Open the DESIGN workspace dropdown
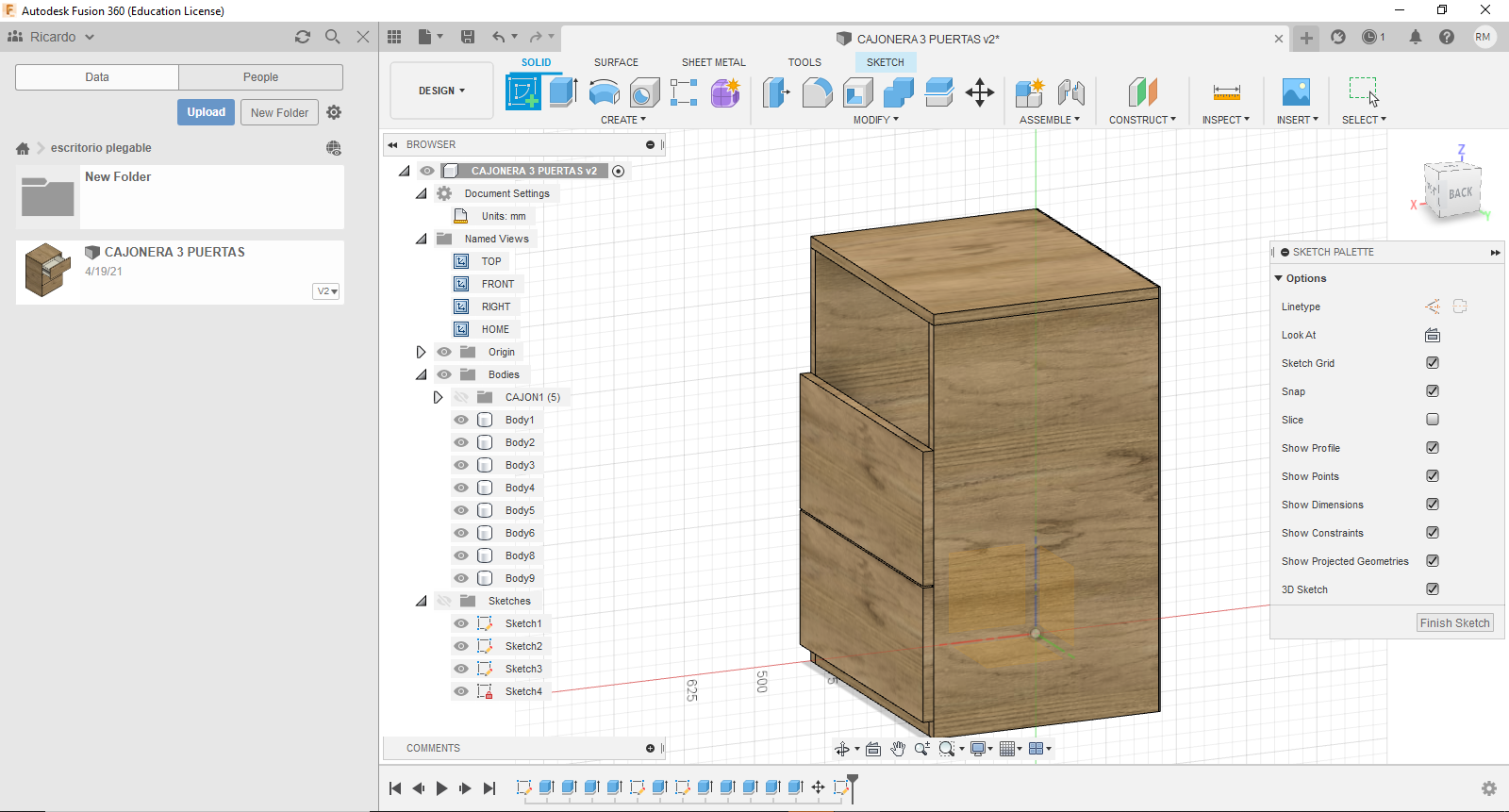 pyautogui.click(x=441, y=91)
